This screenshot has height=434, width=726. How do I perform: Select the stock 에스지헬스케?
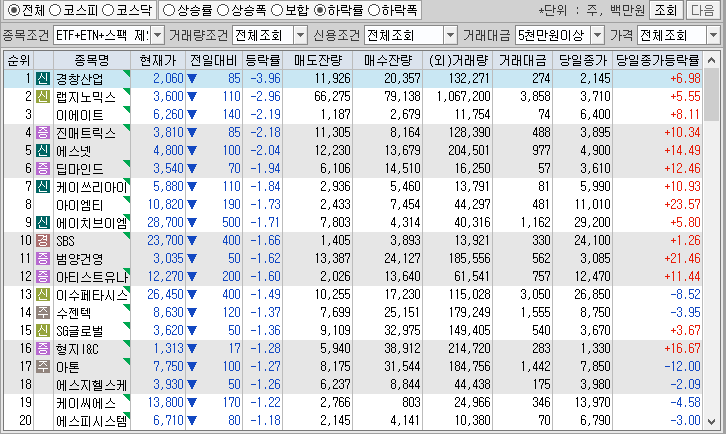(x=92, y=384)
